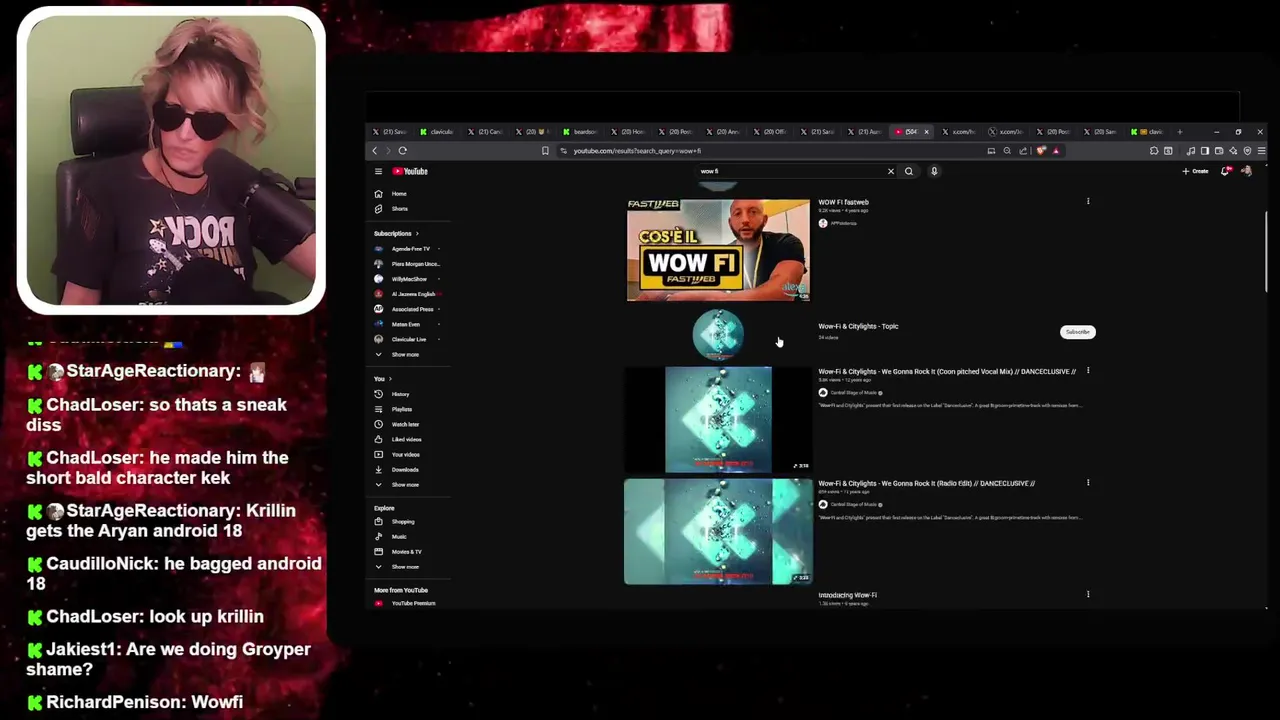Open the YouTube account avatar menu
This screenshot has height=720, width=1280.
[1246, 171]
